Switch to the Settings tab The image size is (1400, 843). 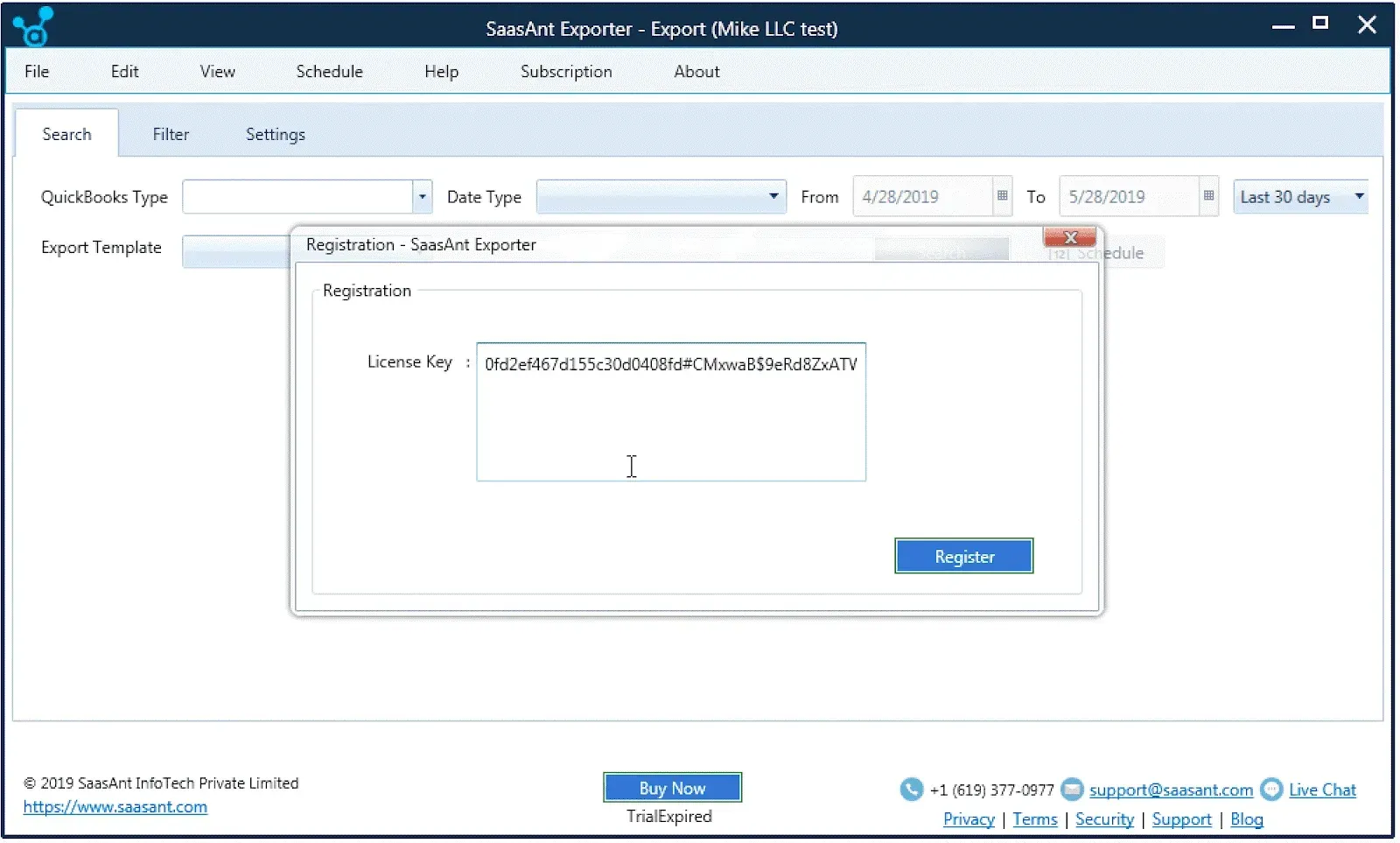coord(275,134)
